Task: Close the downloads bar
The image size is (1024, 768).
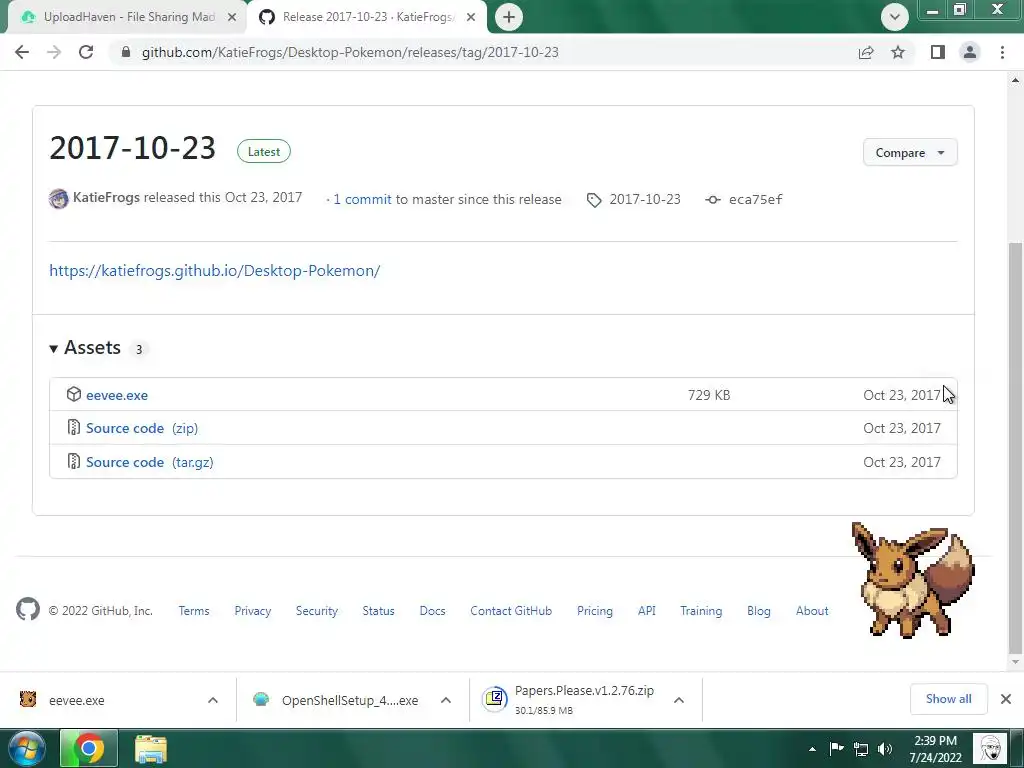Action: click(1006, 699)
